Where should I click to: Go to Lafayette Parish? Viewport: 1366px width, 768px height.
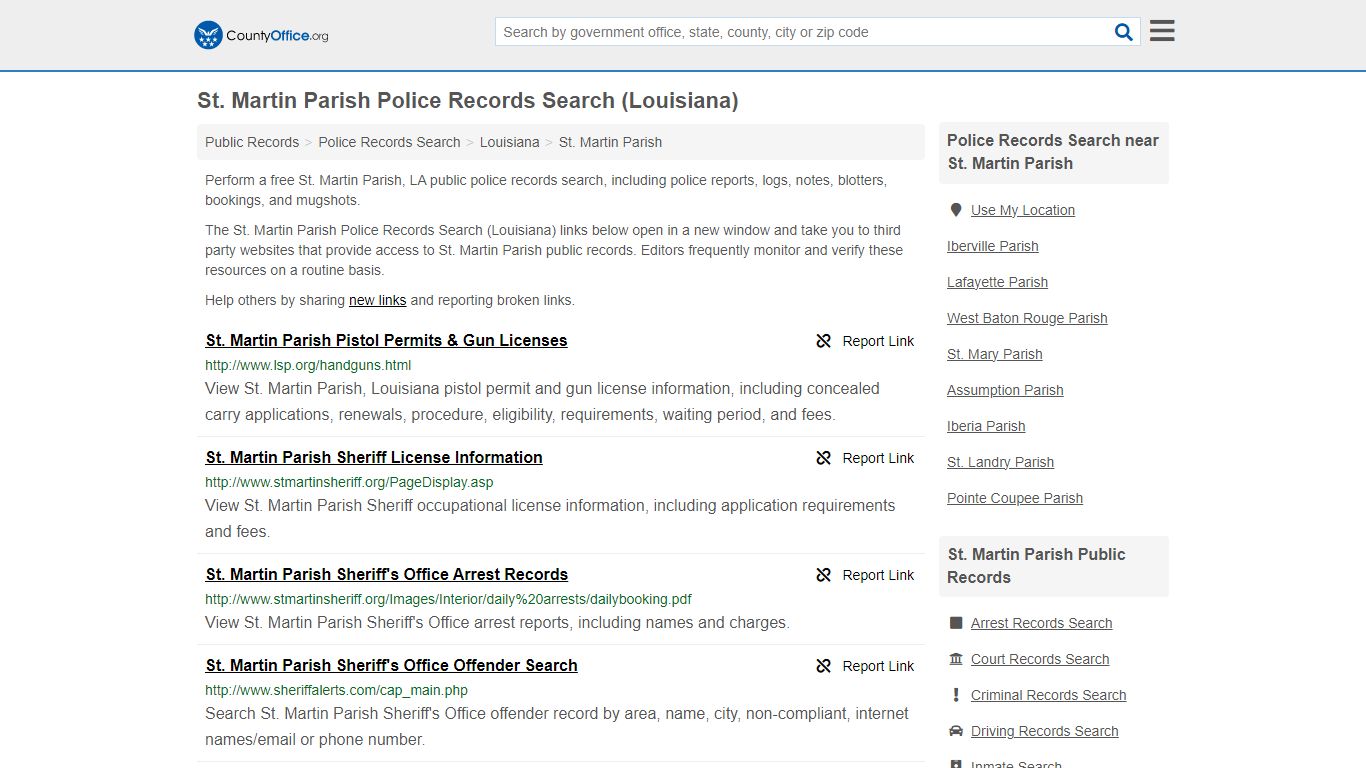tap(997, 282)
